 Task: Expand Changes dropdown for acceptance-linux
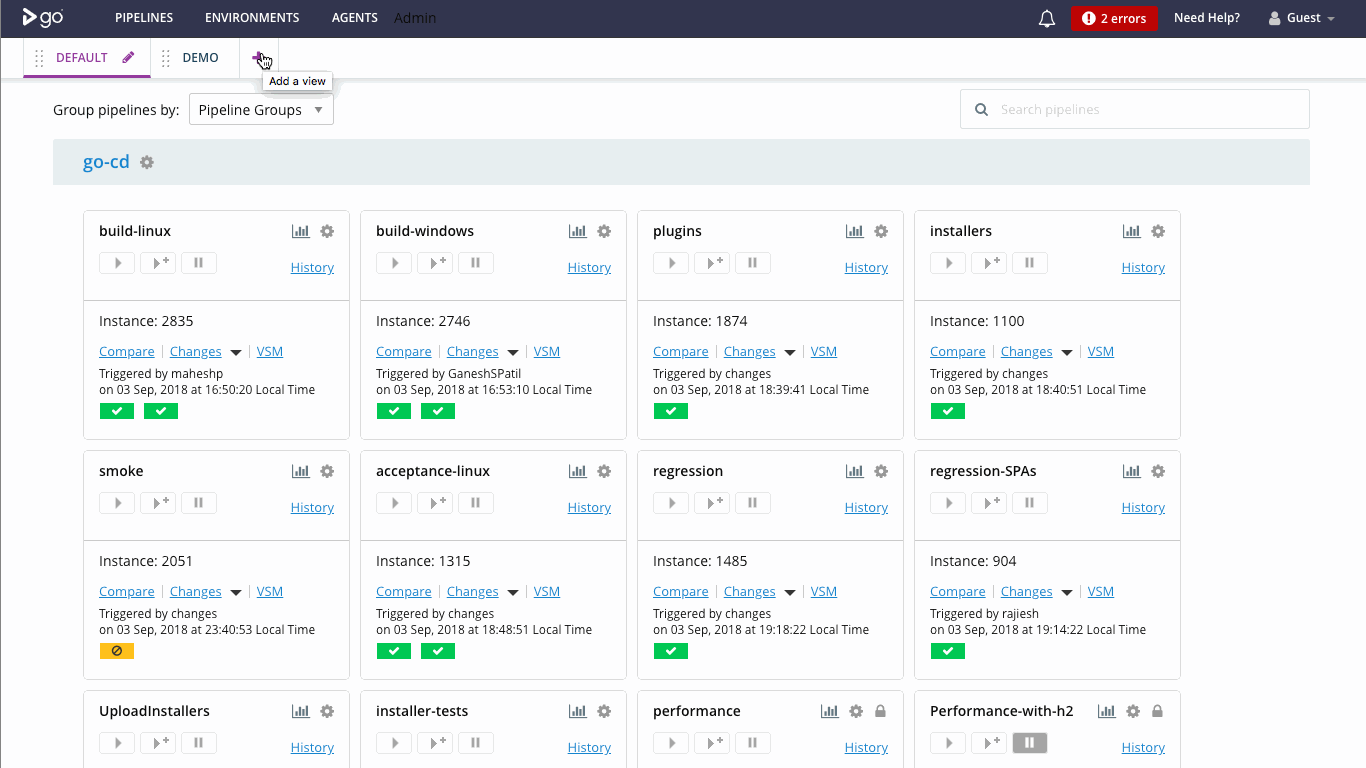tap(513, 592)
